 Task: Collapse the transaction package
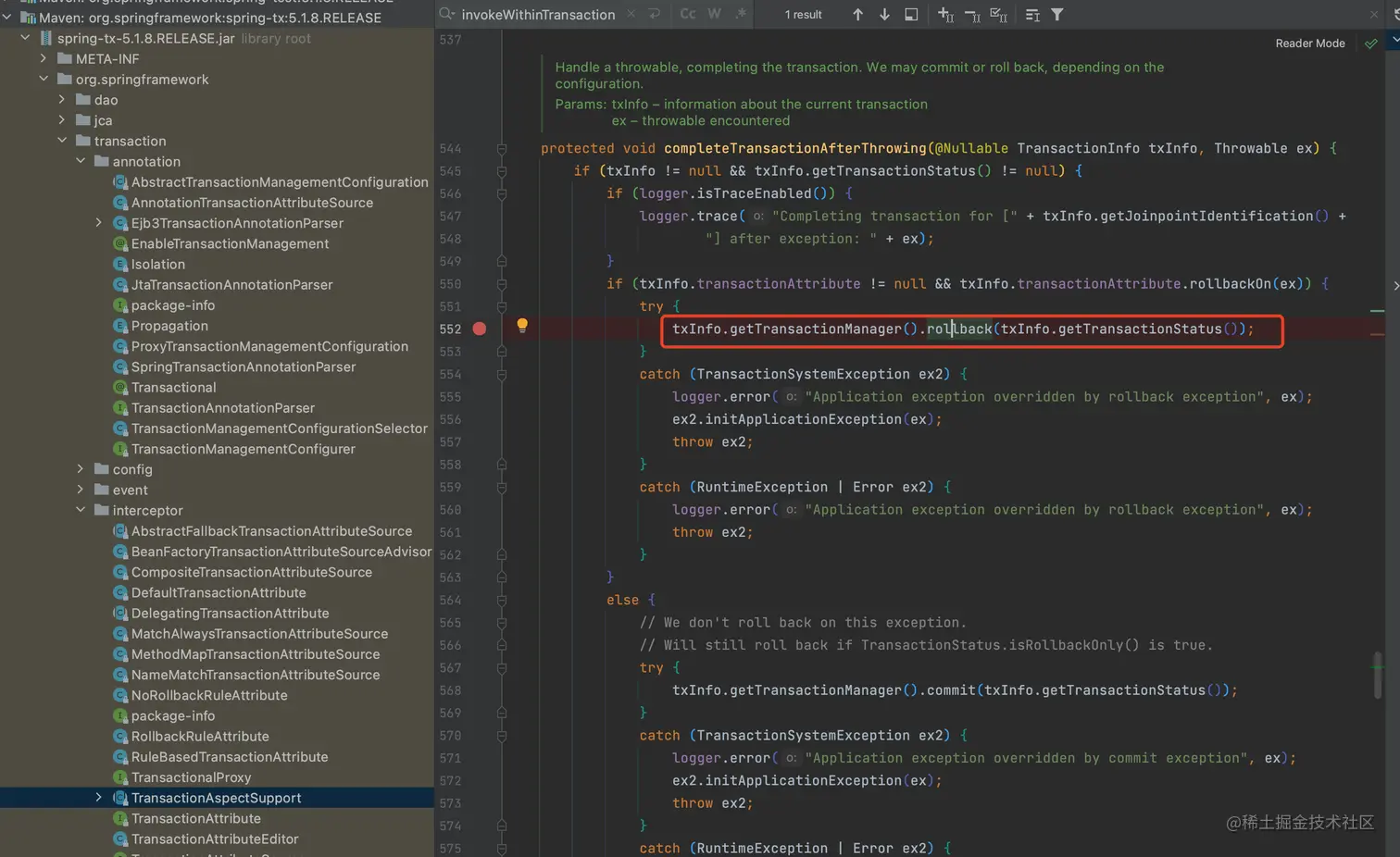tap(62, 142)
